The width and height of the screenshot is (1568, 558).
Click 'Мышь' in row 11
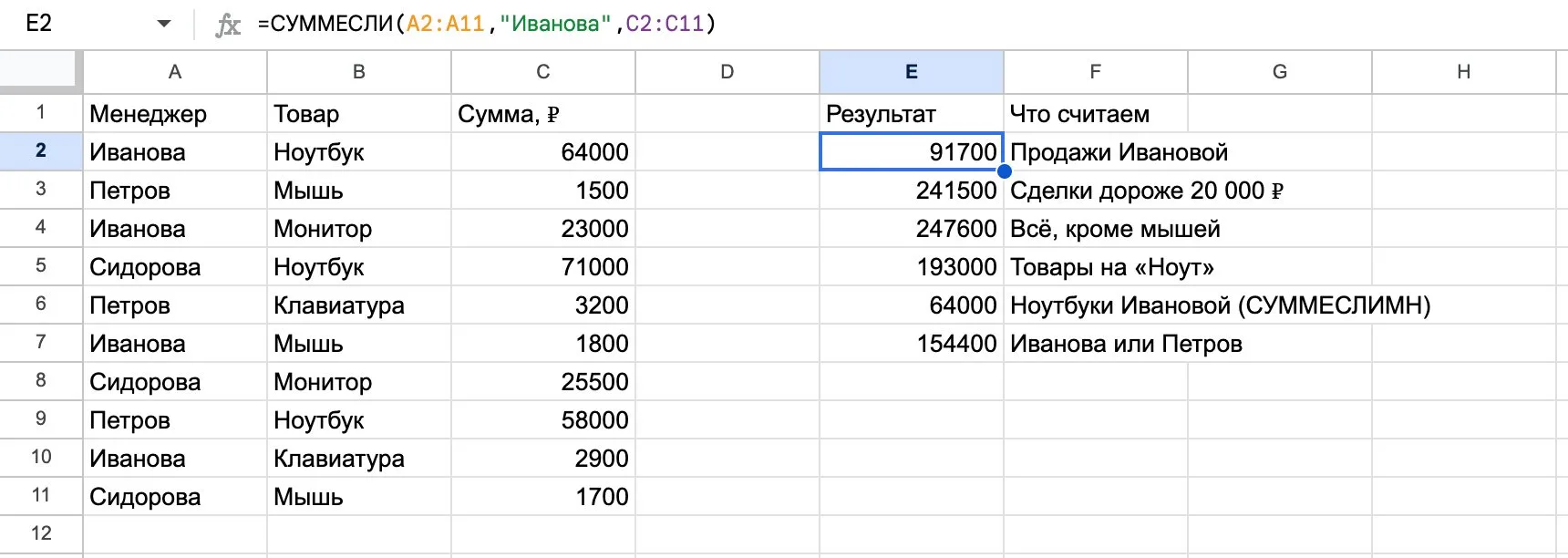point(359,497)
